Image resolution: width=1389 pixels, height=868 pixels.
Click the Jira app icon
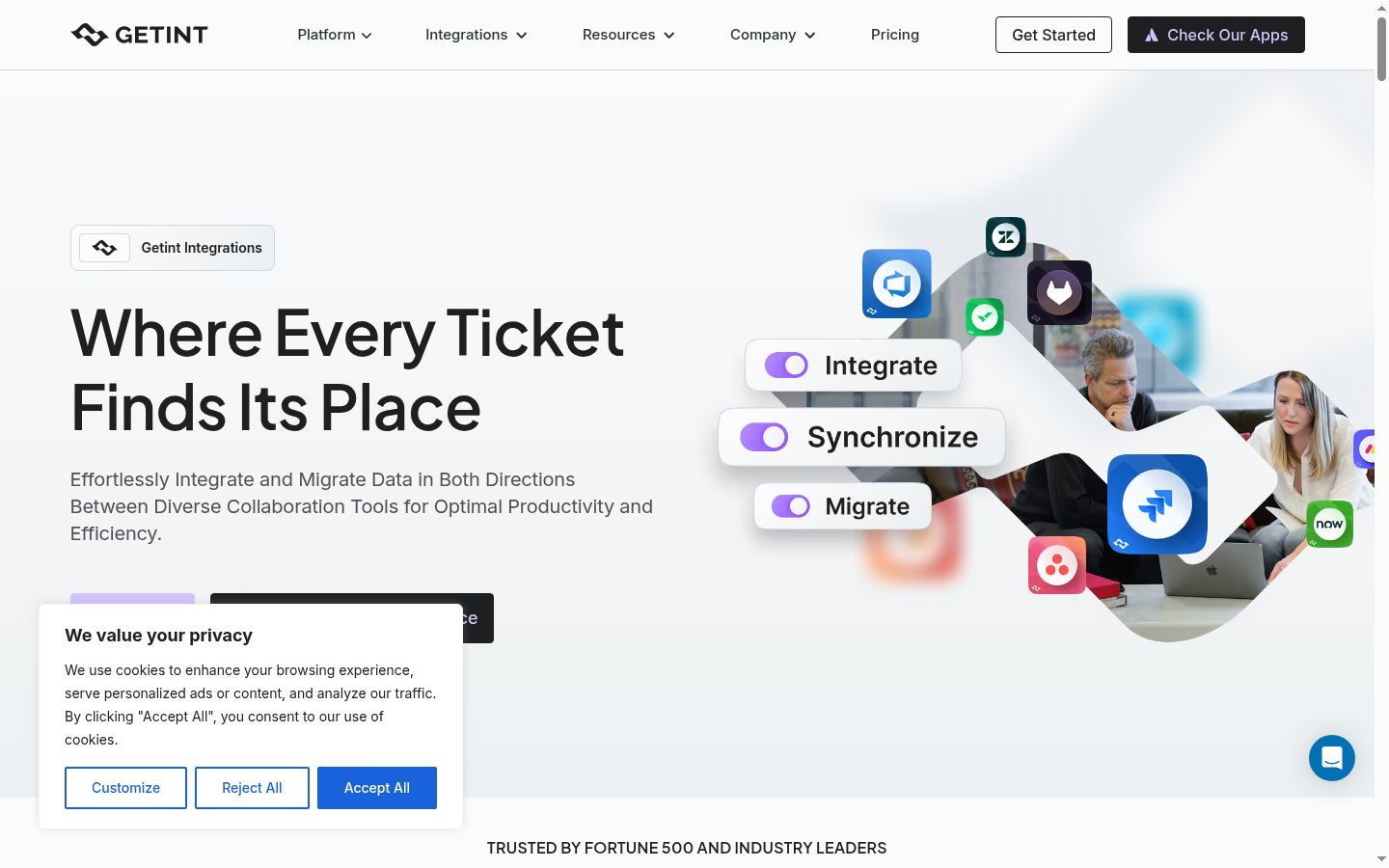pyautogui.click(x=1157, y=503)
